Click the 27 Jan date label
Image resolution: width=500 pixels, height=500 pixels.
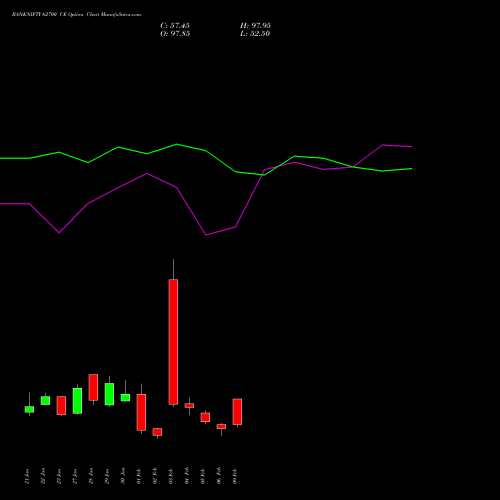pos(75,476)
